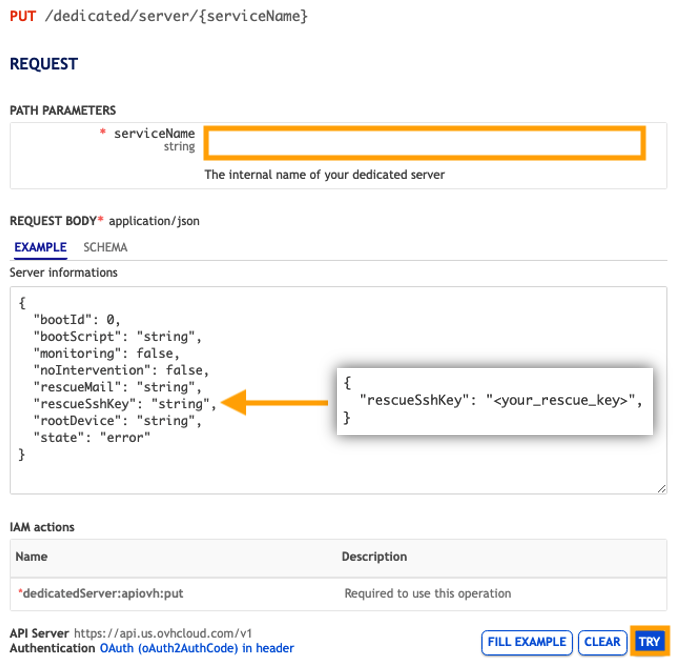Click the REQUEST section heading

(44, 64)
